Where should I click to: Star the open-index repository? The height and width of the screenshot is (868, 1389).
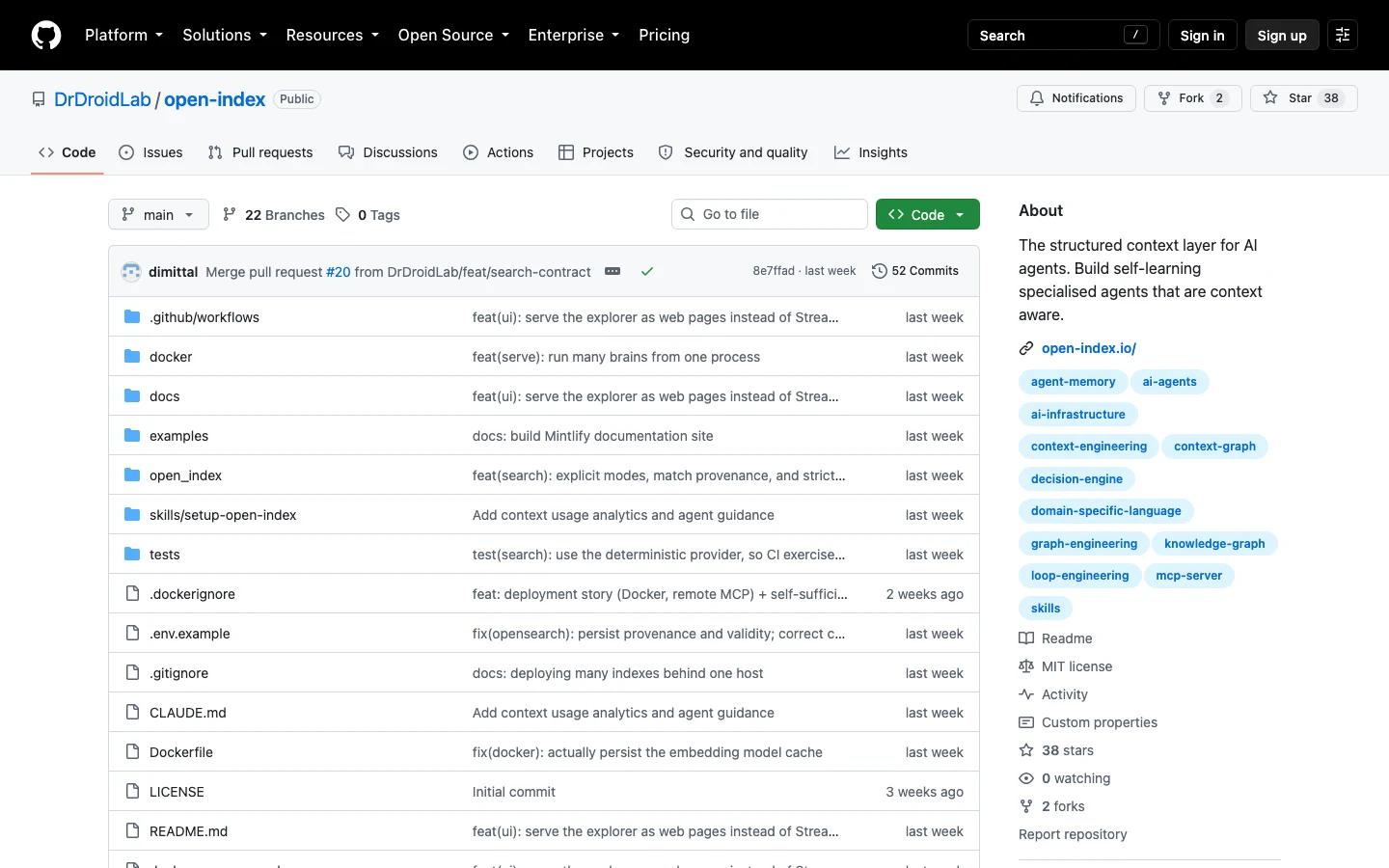click(1304, 98)
